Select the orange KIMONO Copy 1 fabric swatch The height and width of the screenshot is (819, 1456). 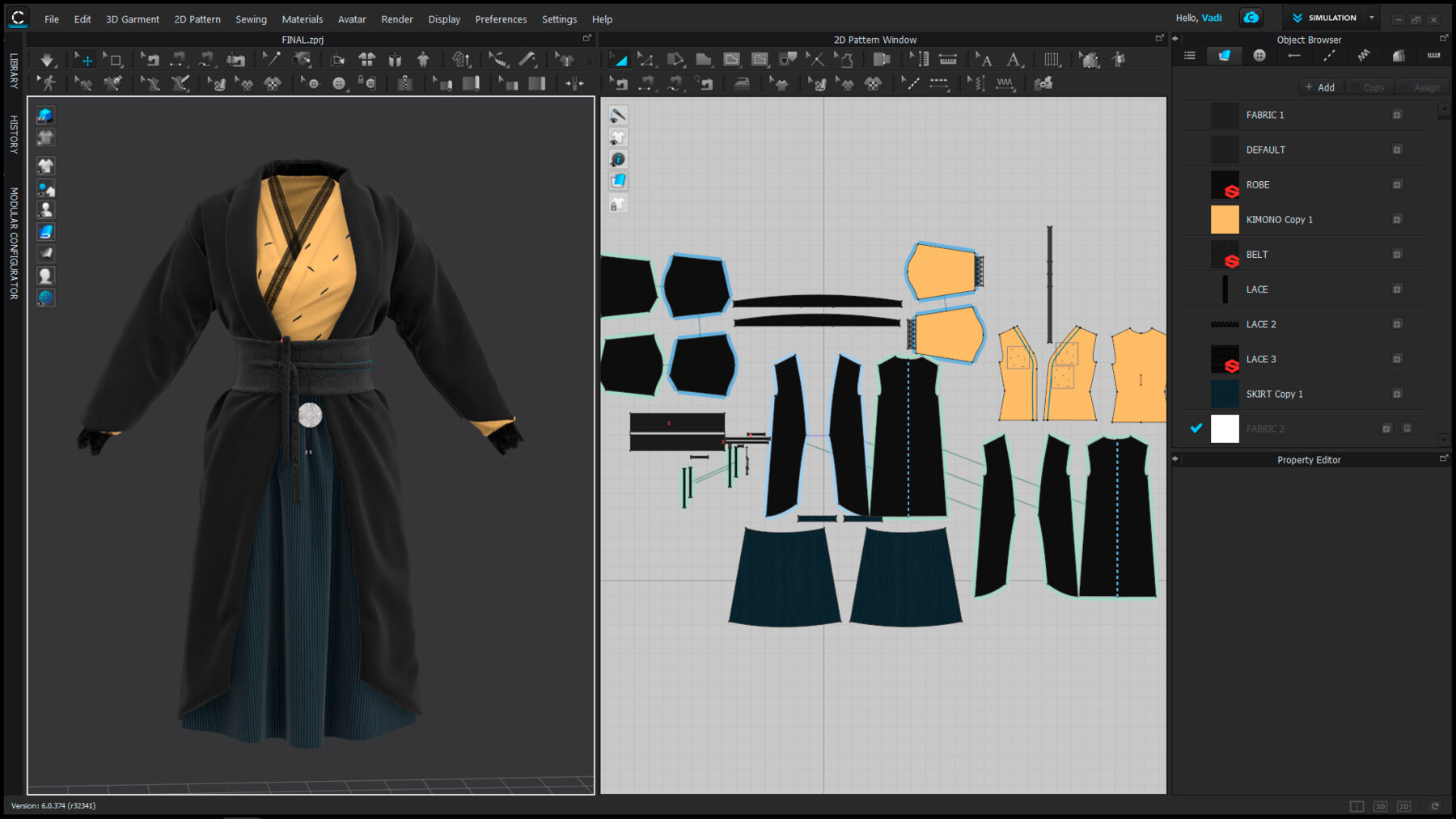[x=1225, y=219]
